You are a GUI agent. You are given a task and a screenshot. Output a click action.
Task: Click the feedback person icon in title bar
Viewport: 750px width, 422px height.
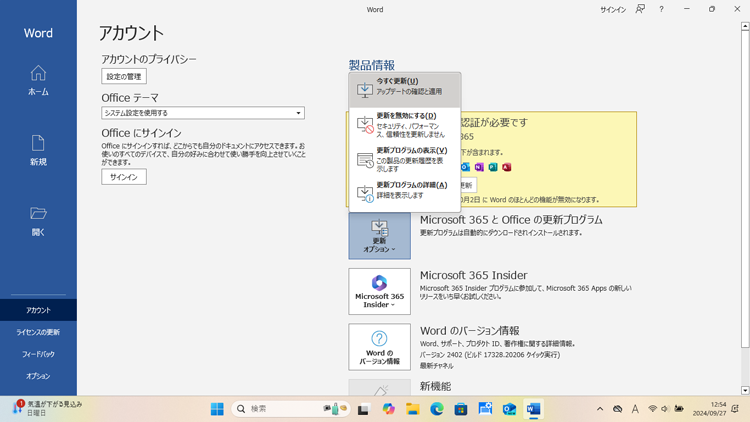click(x=640, y=10)
